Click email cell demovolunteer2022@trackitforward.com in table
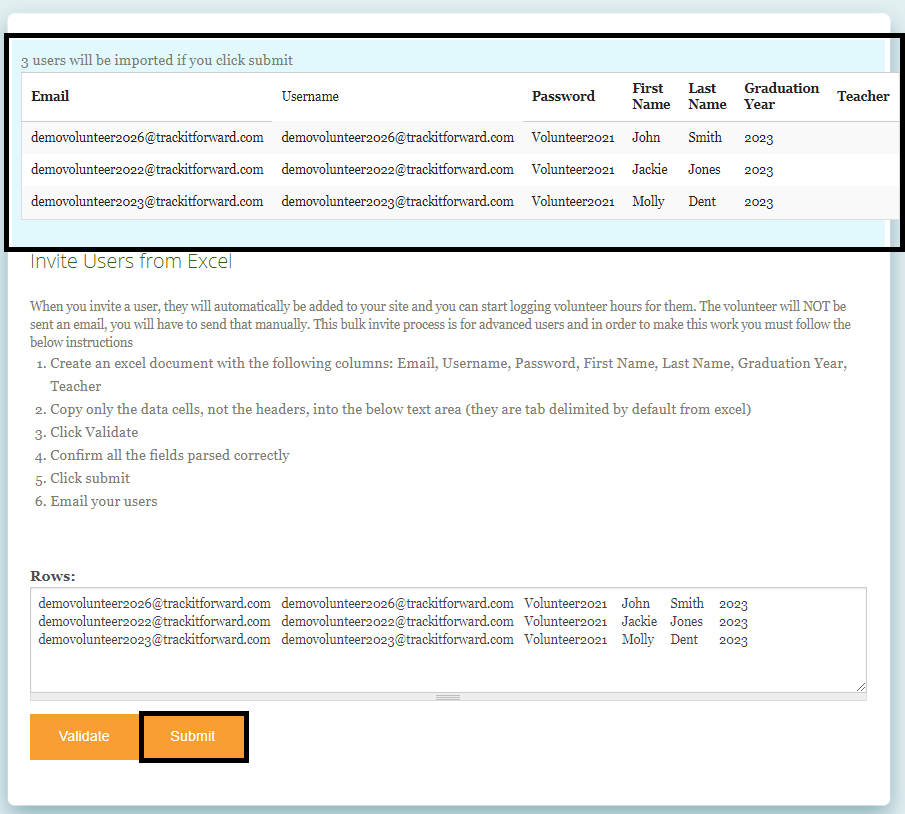The width and height of the screenshot is (905, 814). coord(147,170)
